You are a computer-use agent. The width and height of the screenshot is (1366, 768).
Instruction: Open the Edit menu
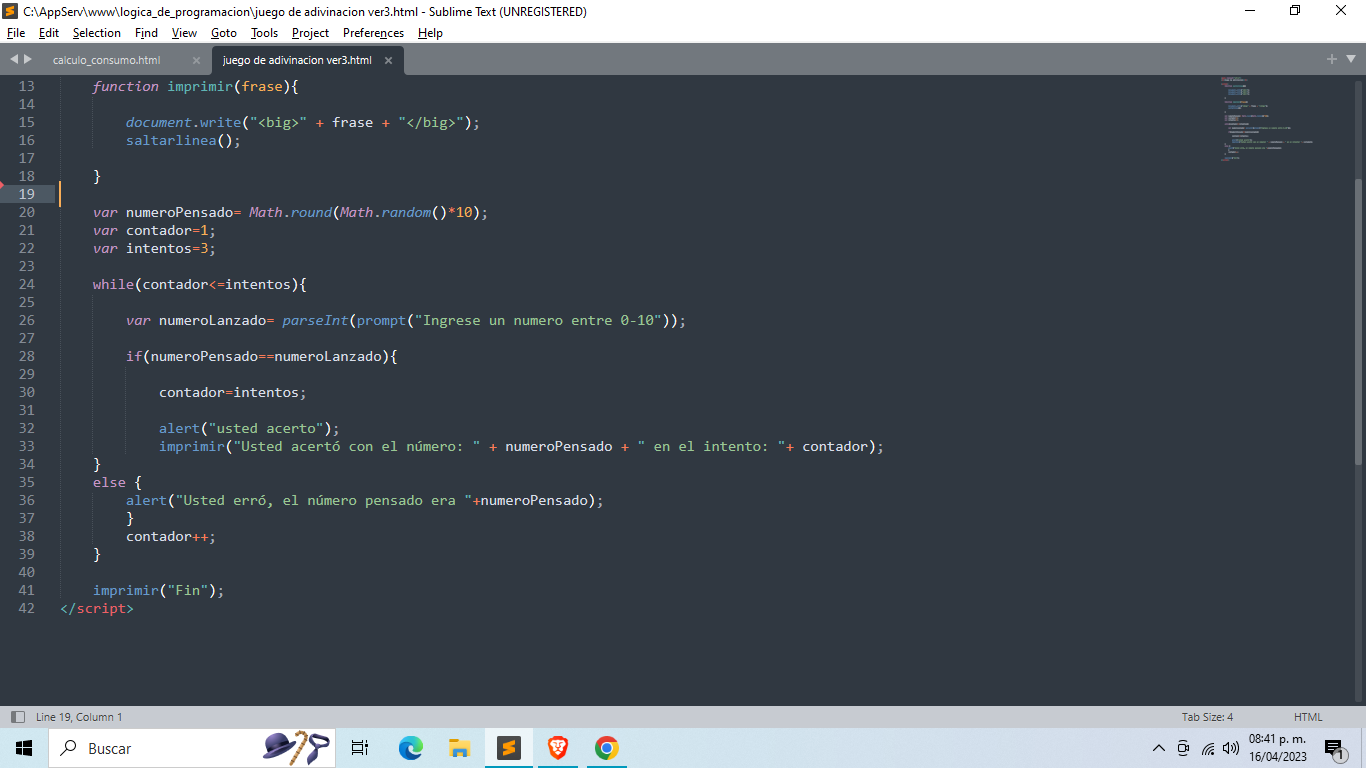[49, 33]
